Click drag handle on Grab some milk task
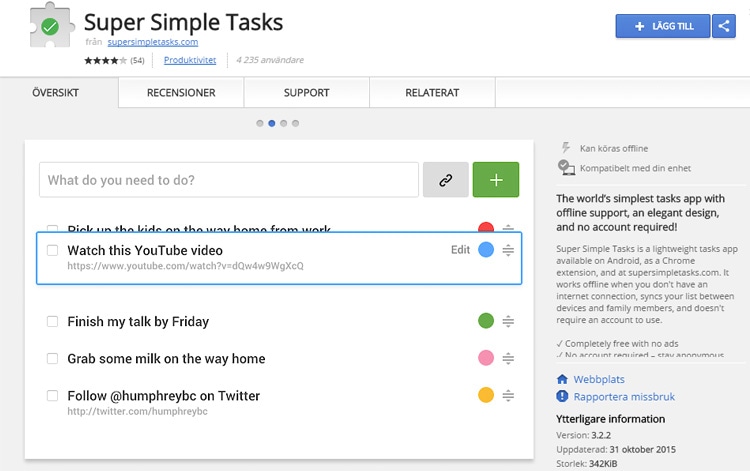 (x=508, y=358)
